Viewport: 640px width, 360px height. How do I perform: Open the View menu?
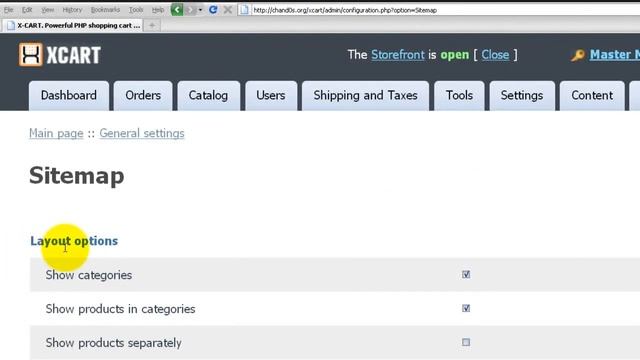(48, 10)
